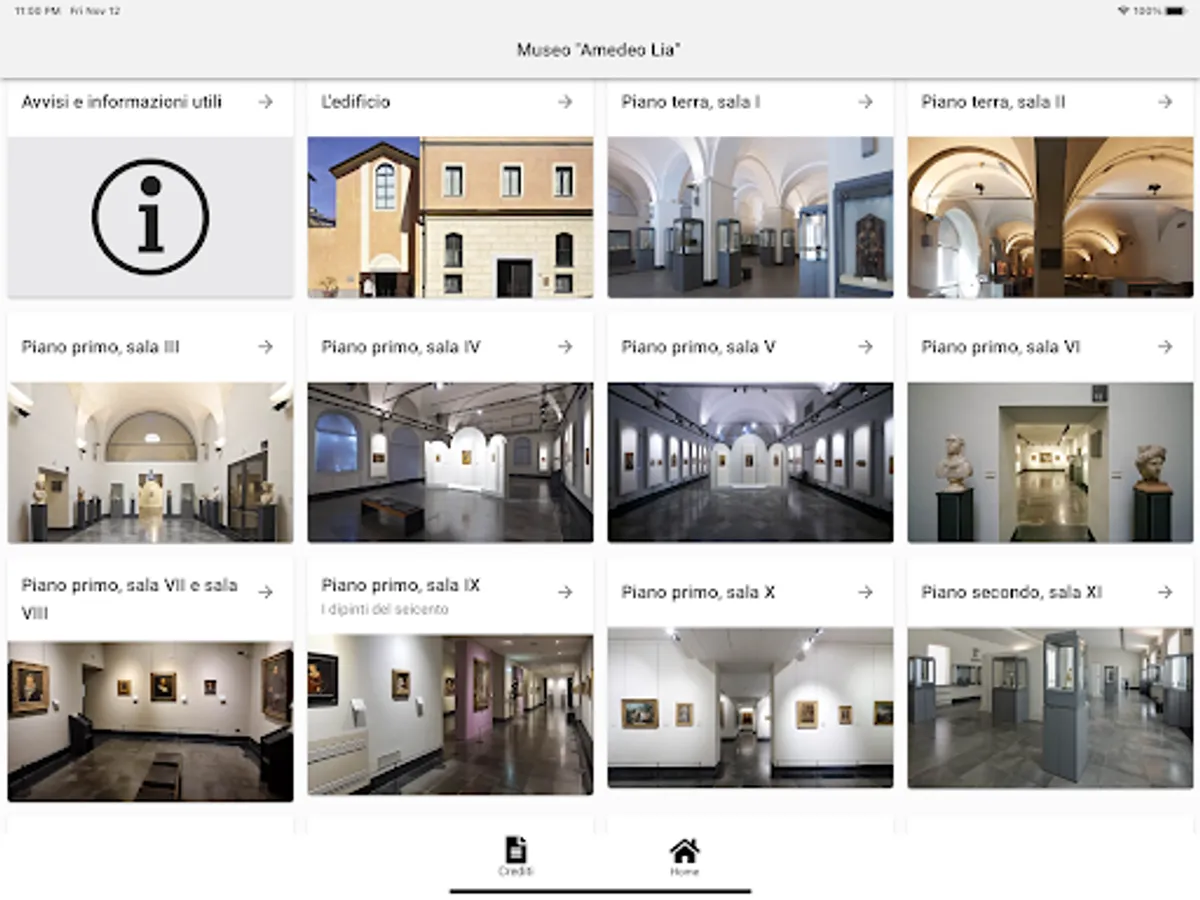Screen dimensions: 1200x900
Task: Select the 'Piano primo, sala X' title
Action: [x=698, y=592]
